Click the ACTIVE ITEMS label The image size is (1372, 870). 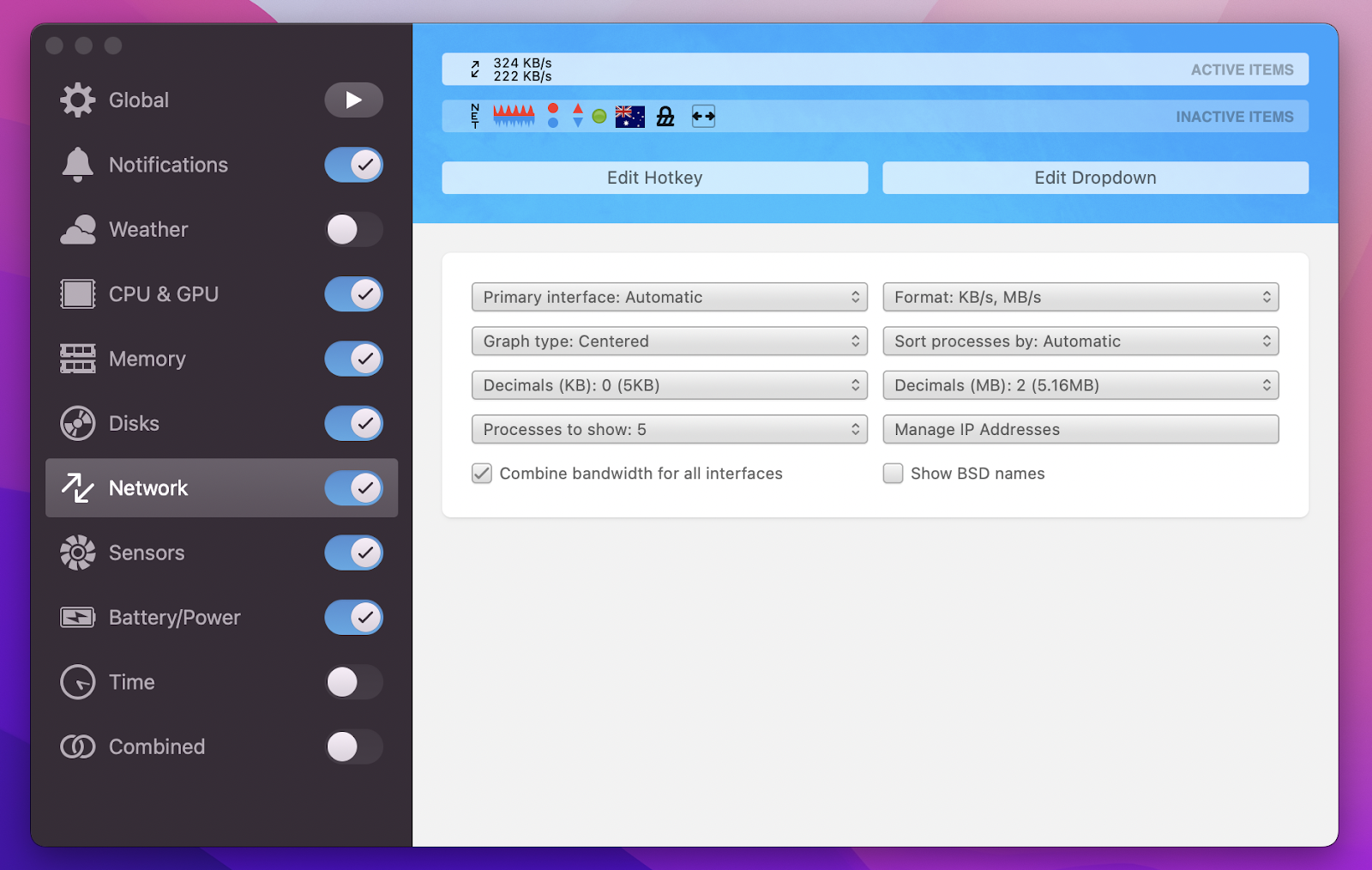pos(1242,69)
